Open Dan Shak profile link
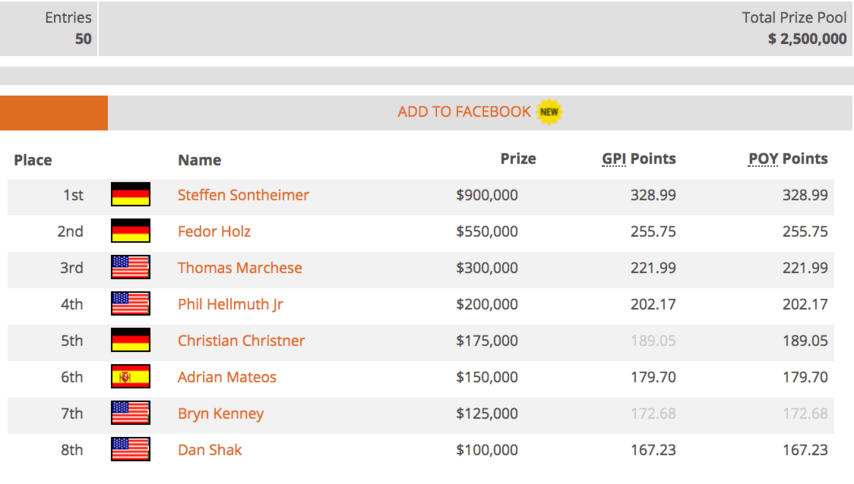The width and height of the screenshot is (854, 484). [x=210, y=450]
